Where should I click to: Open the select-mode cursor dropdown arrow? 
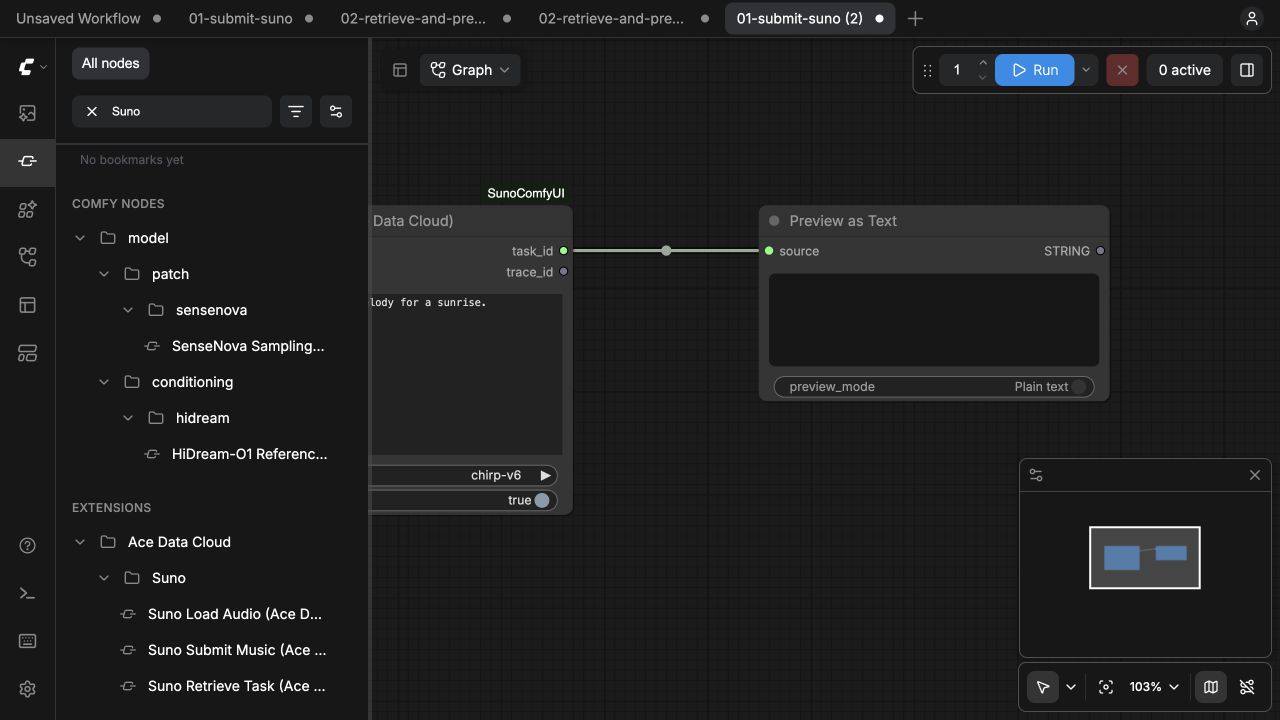click(1071, 687)
